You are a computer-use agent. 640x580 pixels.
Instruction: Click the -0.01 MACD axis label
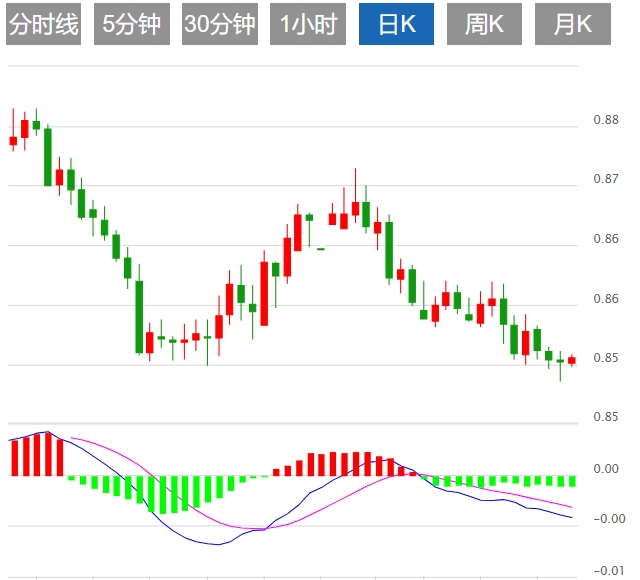pyautogui.click(x=606, y=570)
